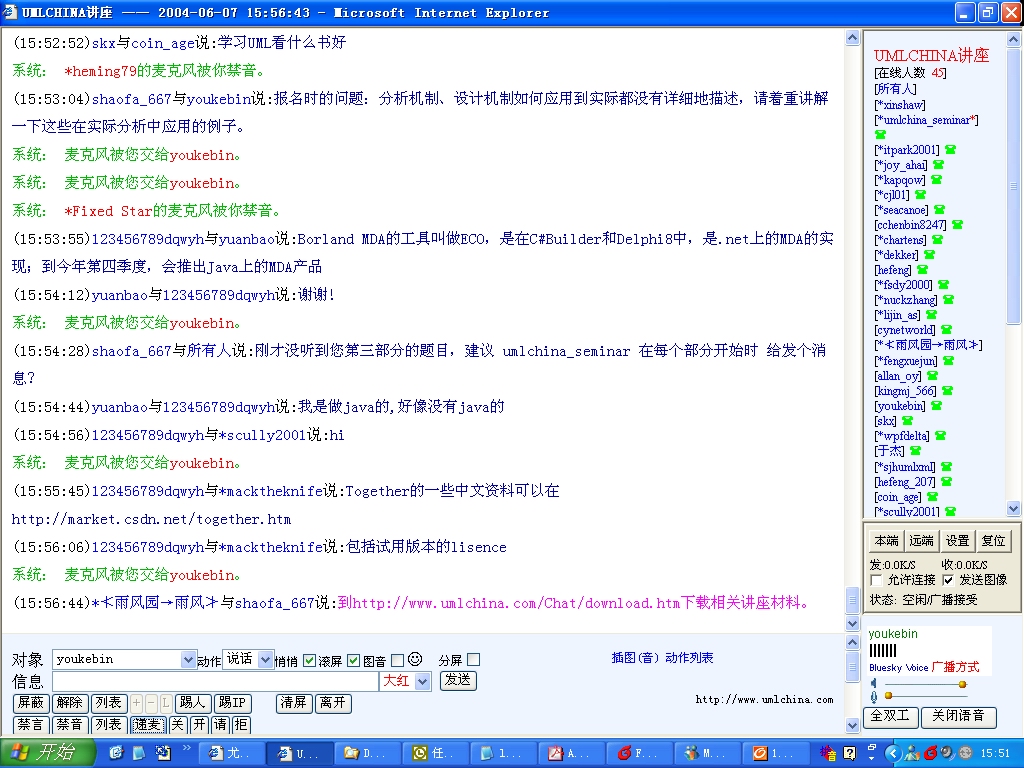
Task: Open the 设置 settings tab
Action: click(957, 541)
